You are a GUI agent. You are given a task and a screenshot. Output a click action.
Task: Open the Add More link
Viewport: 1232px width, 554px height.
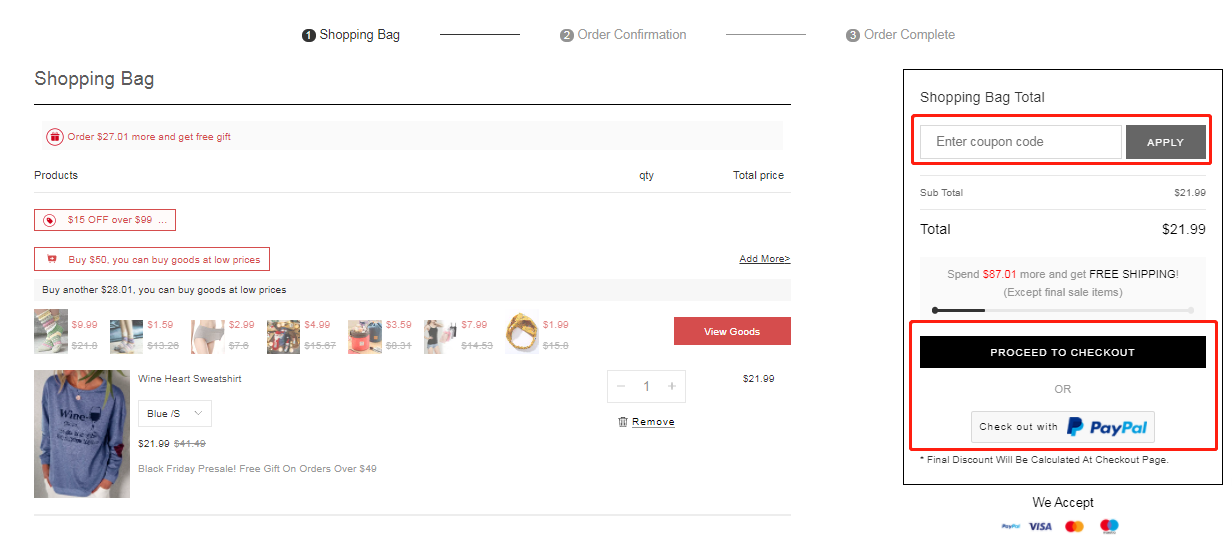point(764,259)
